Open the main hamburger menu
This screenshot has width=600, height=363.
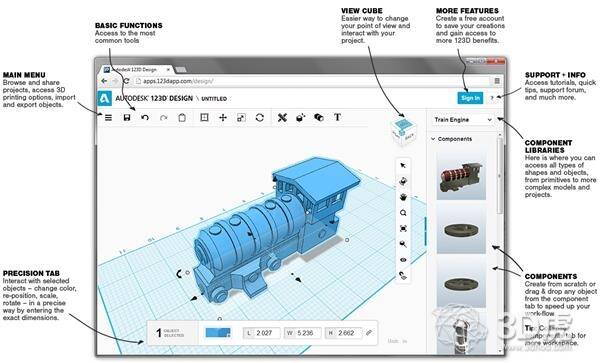point(108,117)
